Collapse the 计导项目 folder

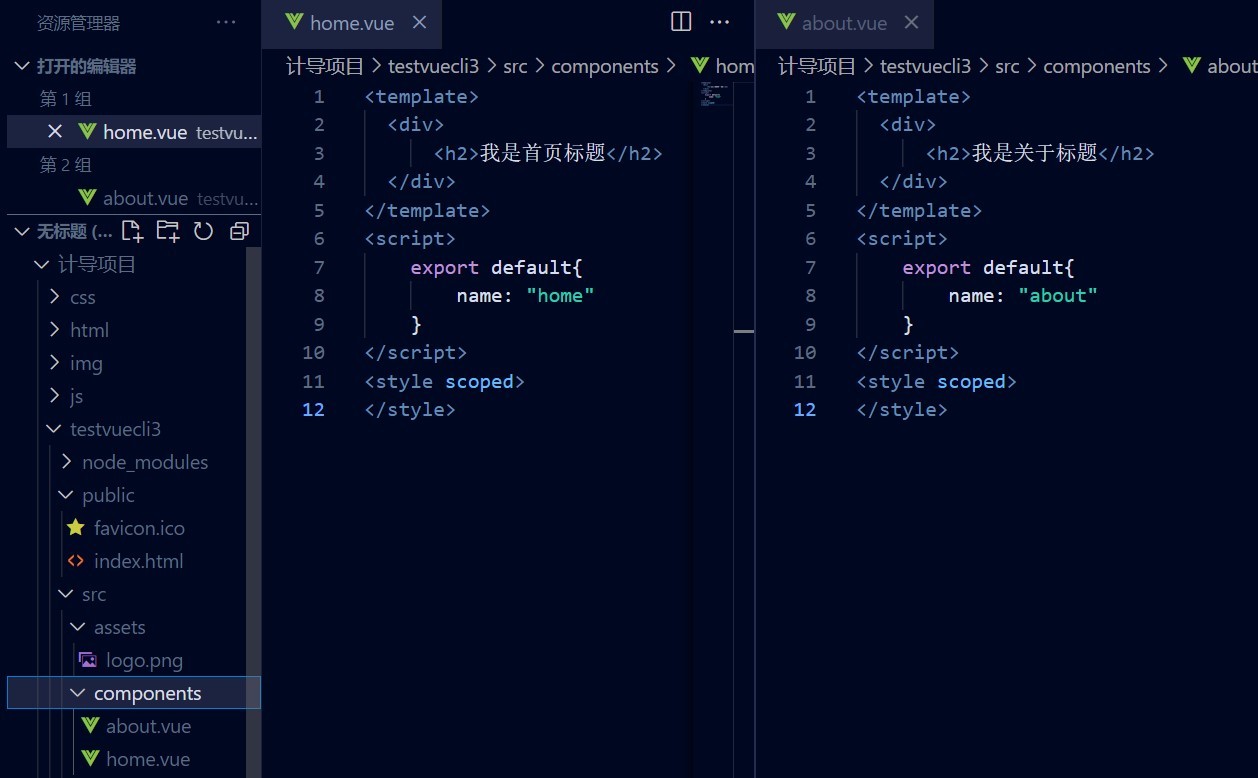pos(42,264)
